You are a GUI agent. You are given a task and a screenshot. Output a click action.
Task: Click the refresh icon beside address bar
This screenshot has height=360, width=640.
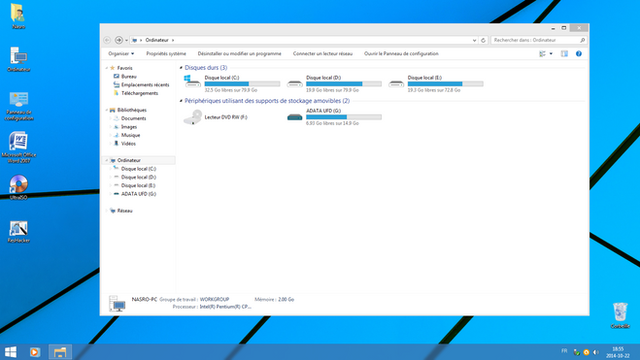click(483, 40)
